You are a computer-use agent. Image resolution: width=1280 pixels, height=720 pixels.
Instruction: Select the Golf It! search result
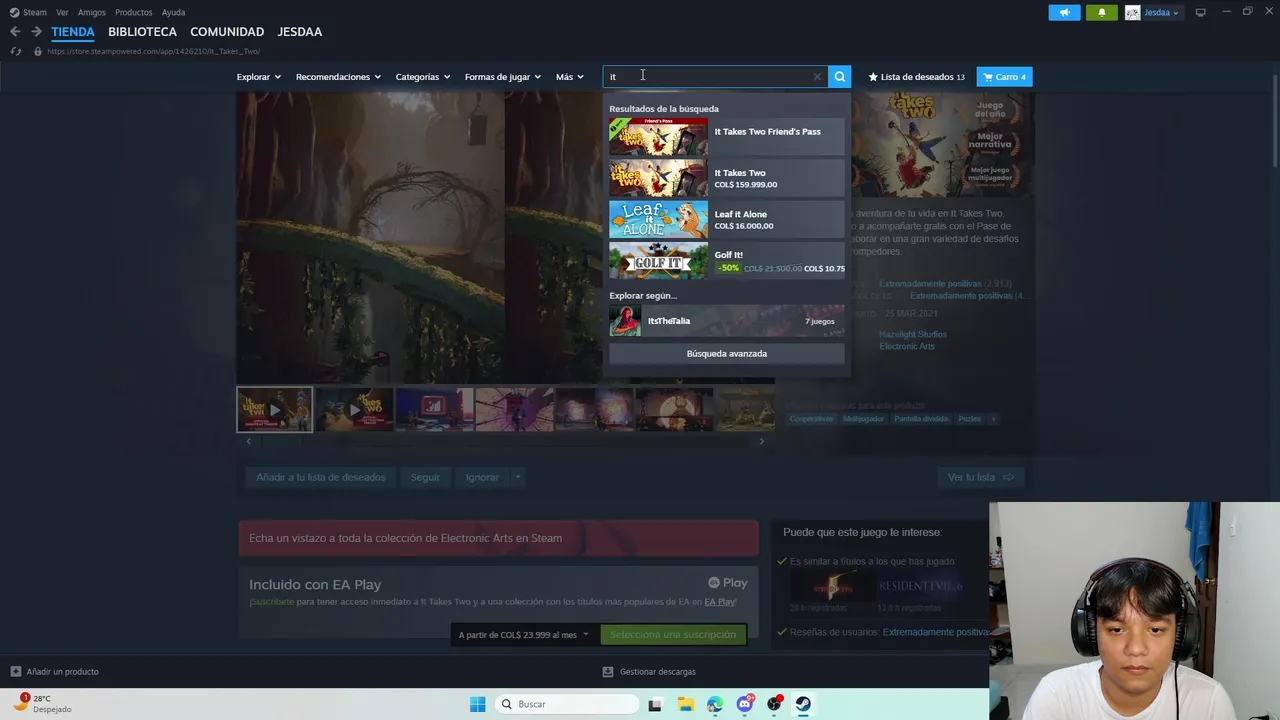click(727, 261)
